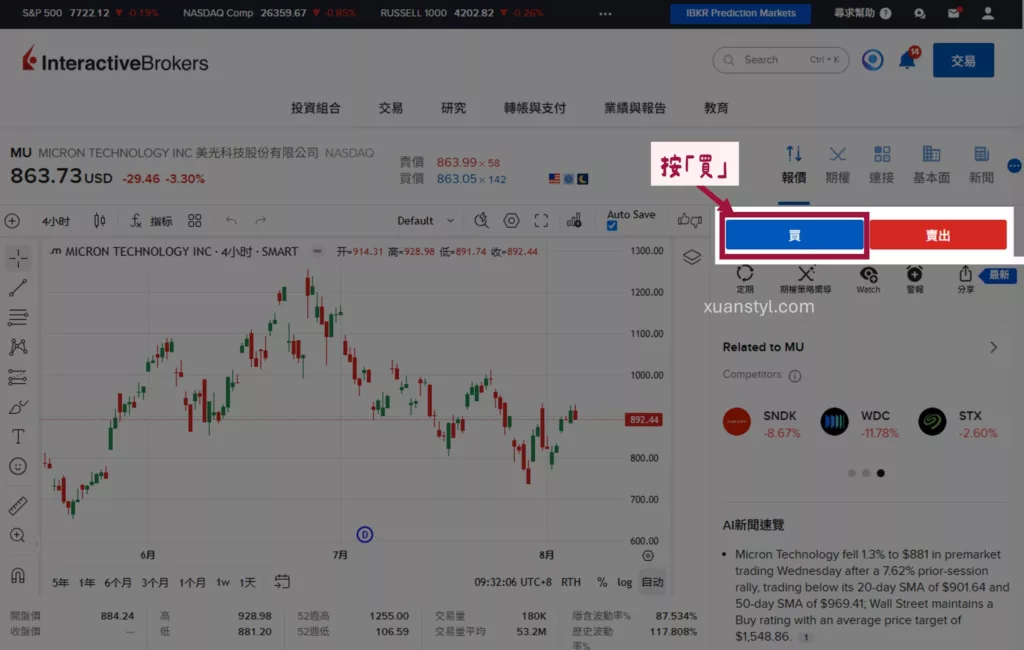Open the 轉帳與支付 transfer menu

pos(535,108)
